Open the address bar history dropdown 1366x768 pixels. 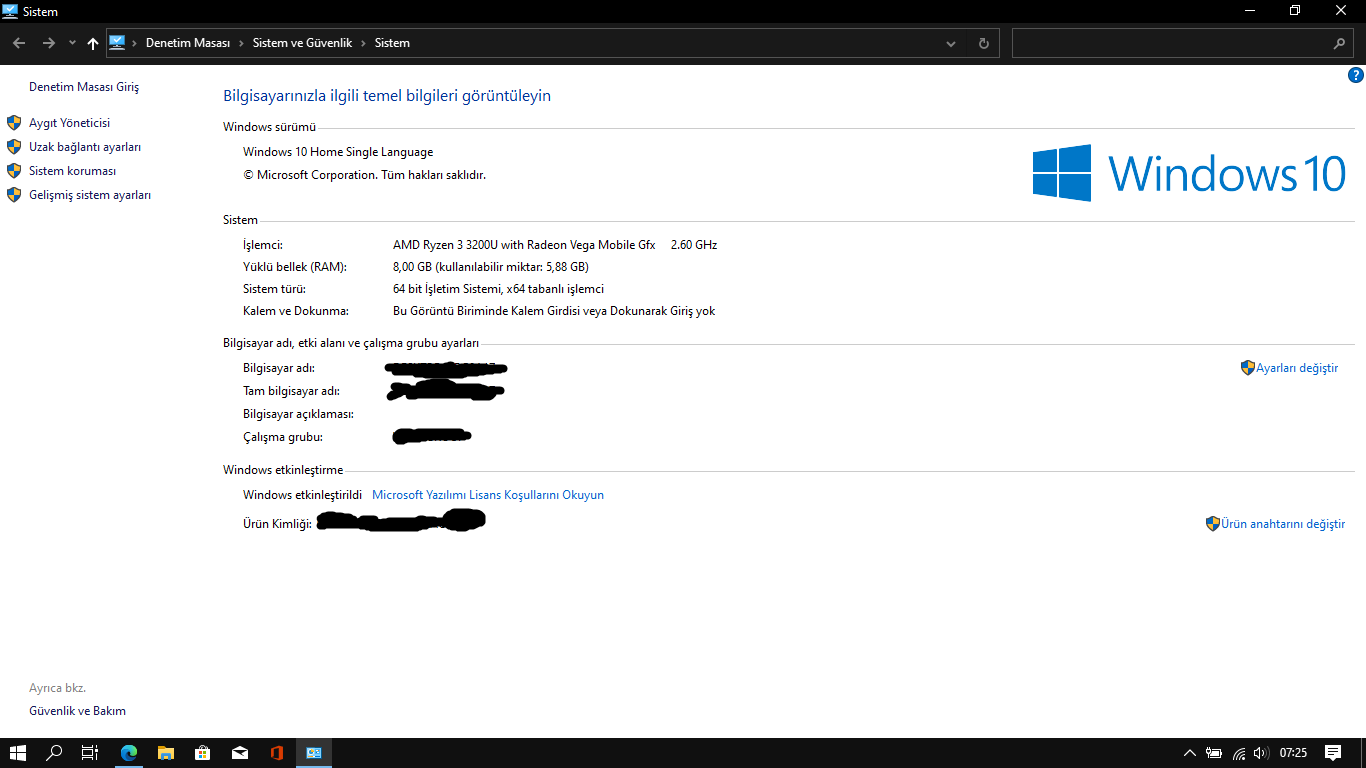click(951, 43)
